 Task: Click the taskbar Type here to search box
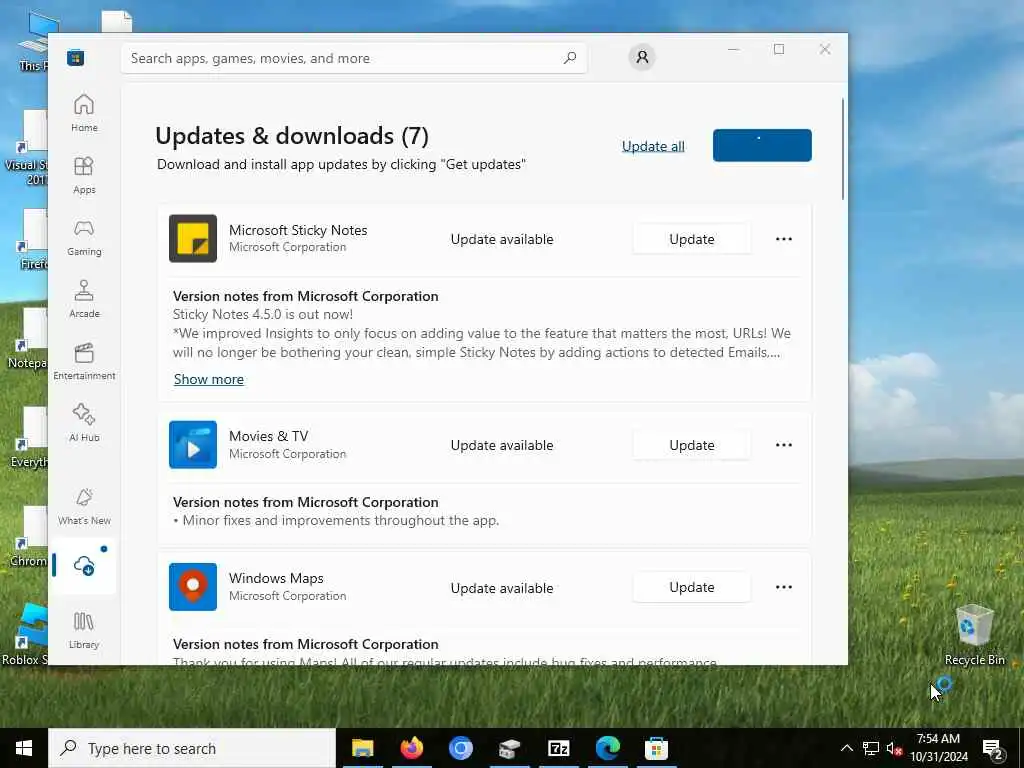[x=192, y=748]
